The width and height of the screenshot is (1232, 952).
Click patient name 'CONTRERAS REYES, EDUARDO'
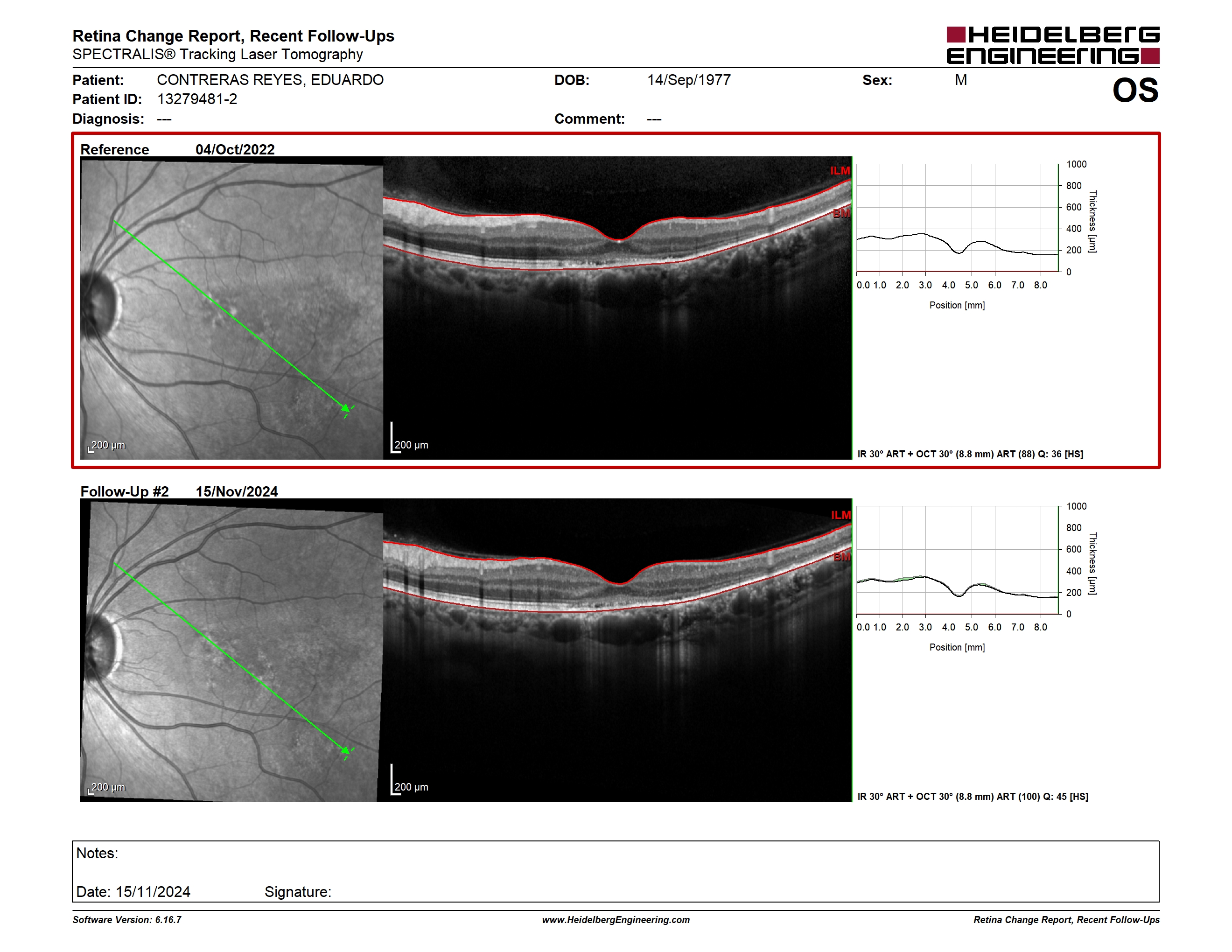[x=270, y=80]
